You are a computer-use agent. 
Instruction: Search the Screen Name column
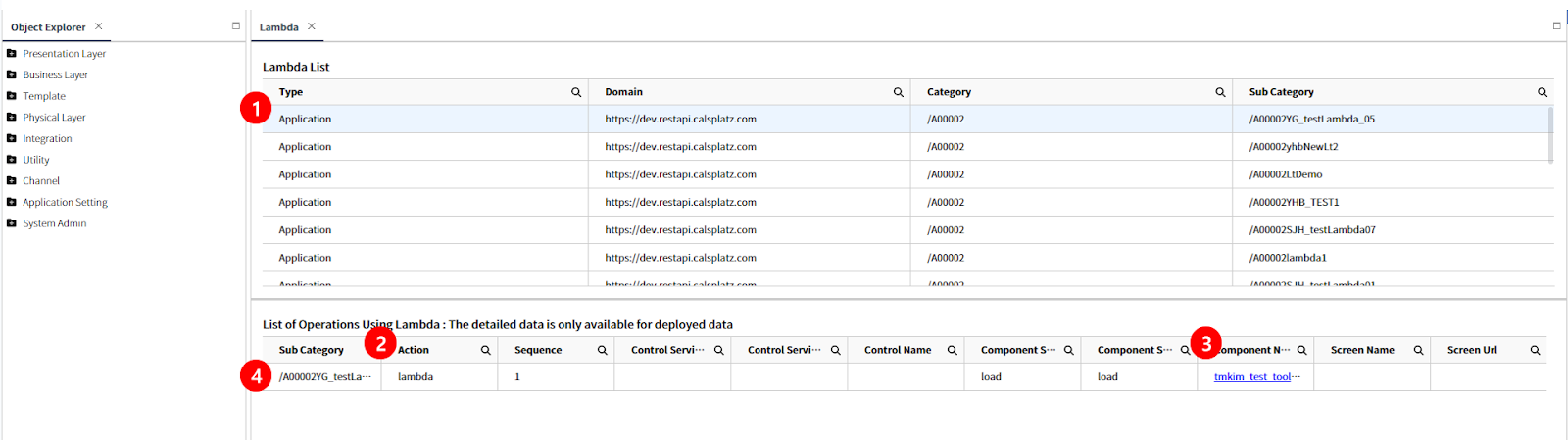pyautogui.click(x=1418, y=350)
